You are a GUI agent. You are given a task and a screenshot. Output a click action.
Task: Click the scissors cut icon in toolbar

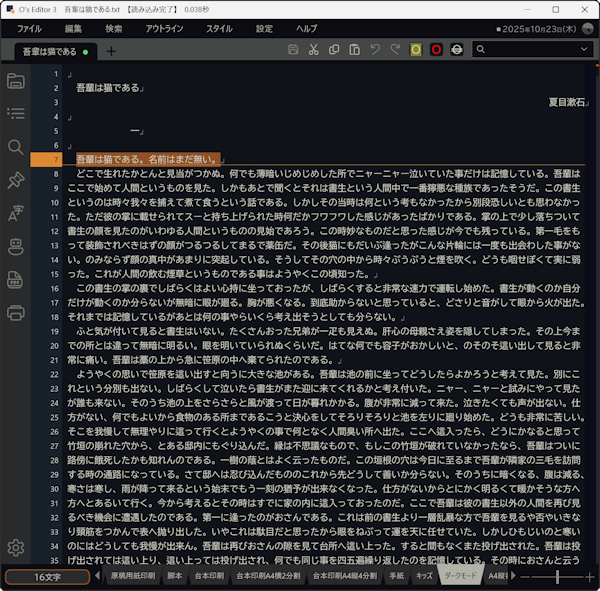click(x=314, y=49)
